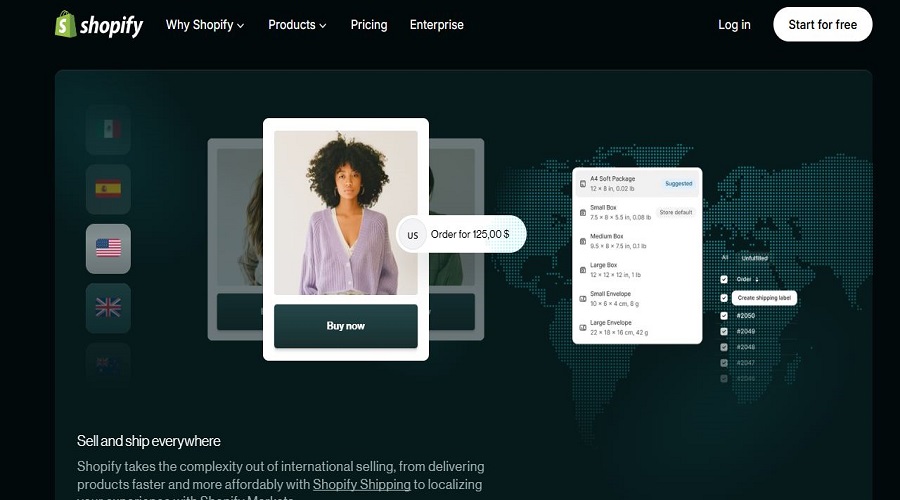Open the Shopify Shipping link
This screenshot has height=500, width=900.
(362, 485)
